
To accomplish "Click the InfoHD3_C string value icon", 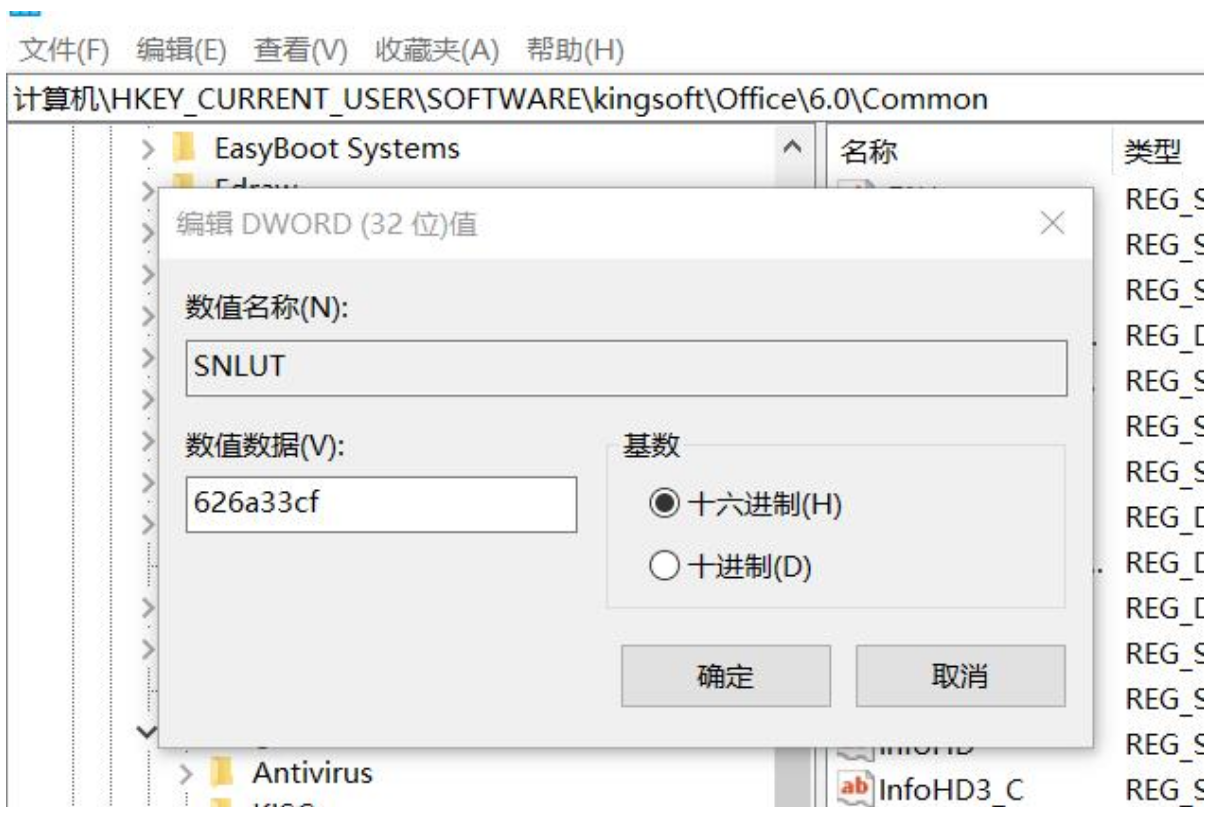I will click(x=853, y=789).
